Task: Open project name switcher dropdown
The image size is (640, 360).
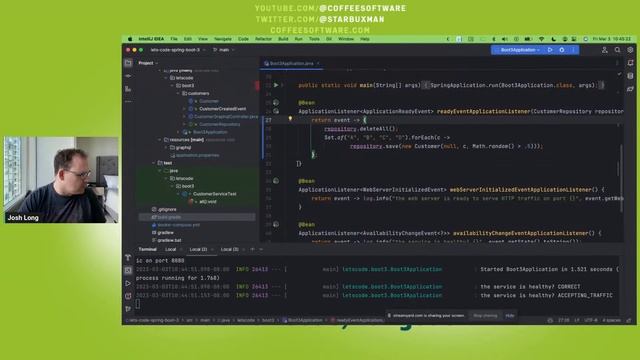Action: click(177, 50)
